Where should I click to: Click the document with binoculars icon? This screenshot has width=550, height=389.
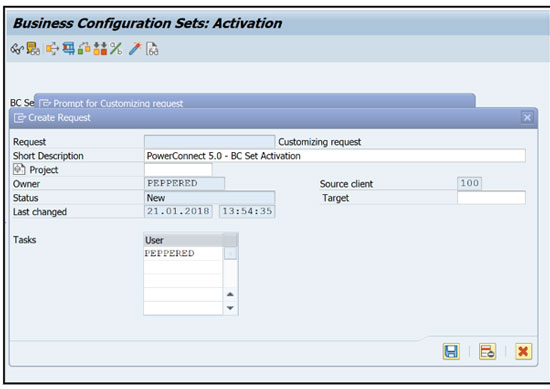(152, 49)
